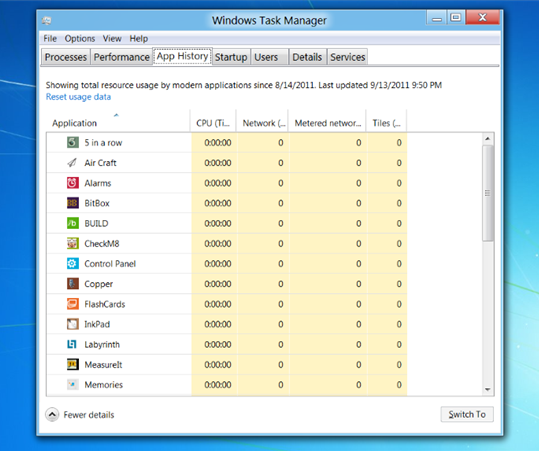The width and height of the screenshot is (539, 451).
Task: Click the Copper app icon
Action: (x=73, y=284)
